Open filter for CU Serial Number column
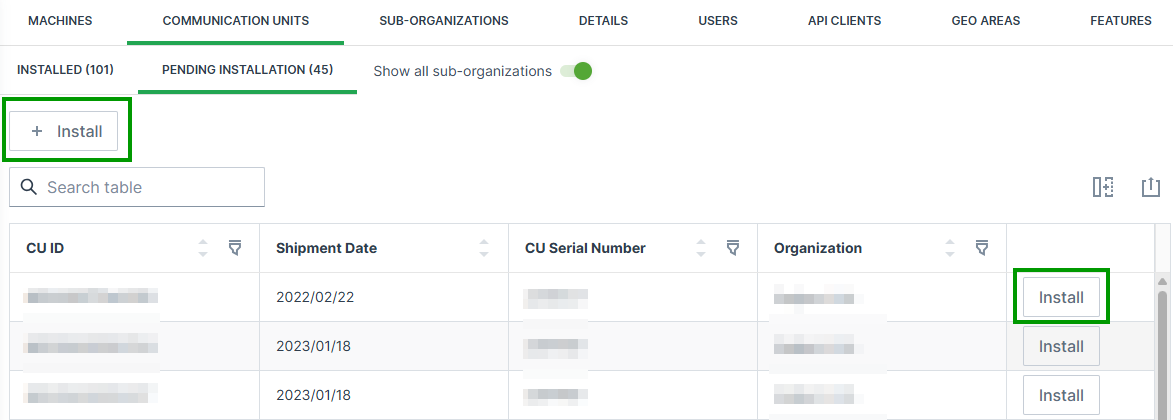Screen dimensions: 1173x420 point(733,248)
